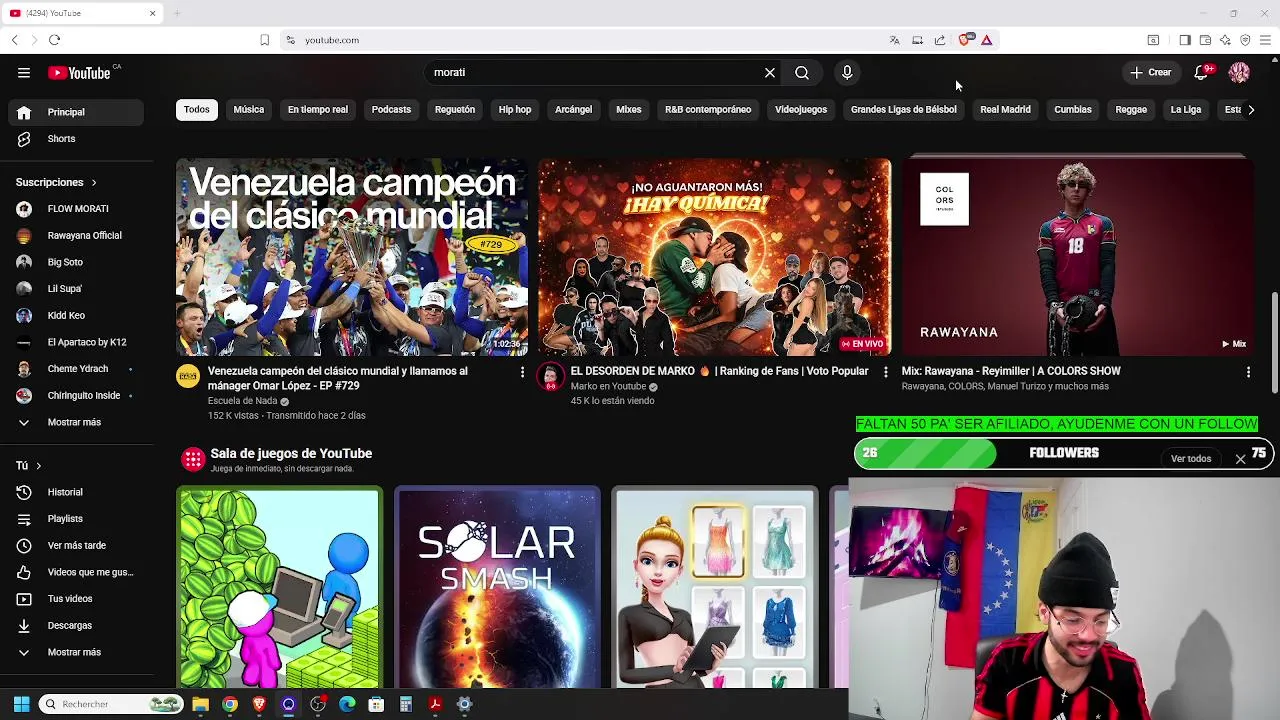Open the account avatar menu
This screenshot has width=1280, height=720.
1239,72
